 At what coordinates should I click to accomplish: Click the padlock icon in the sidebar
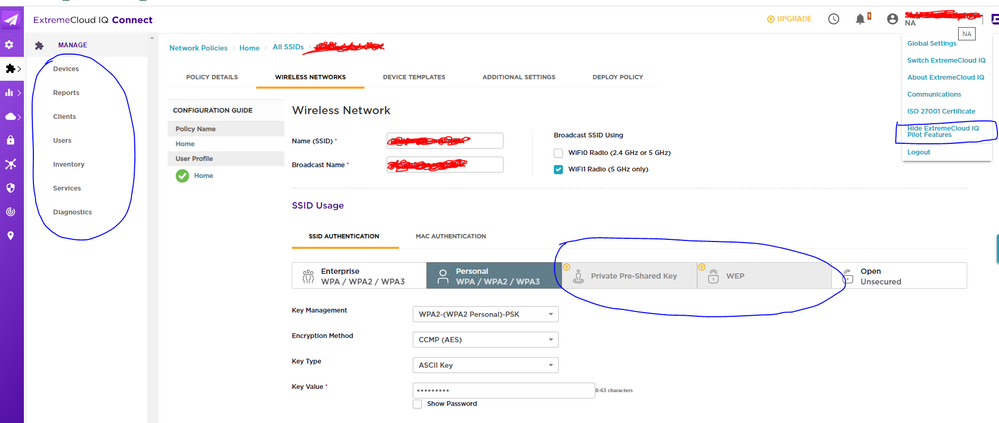(x=10, y=140)
